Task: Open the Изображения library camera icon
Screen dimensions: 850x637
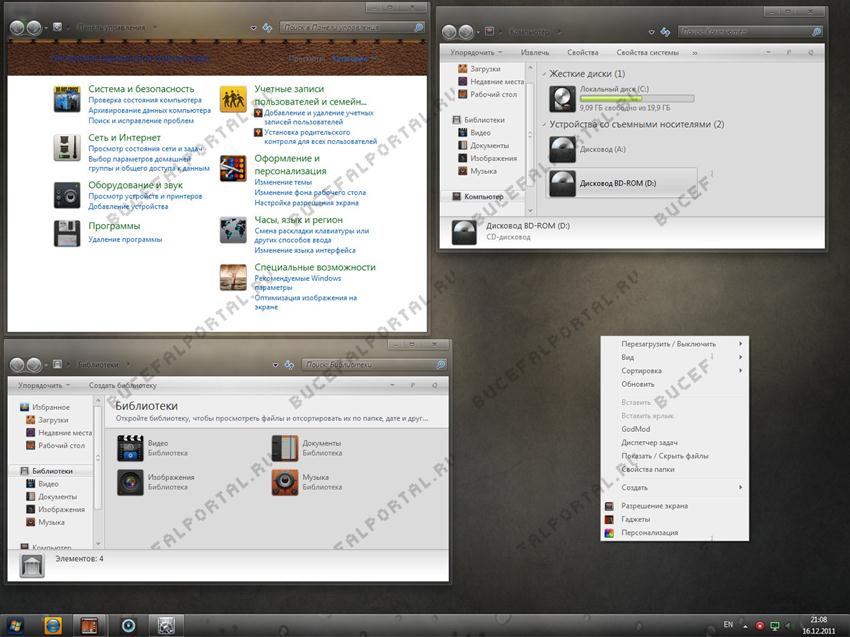Action: tap(130, 483)
